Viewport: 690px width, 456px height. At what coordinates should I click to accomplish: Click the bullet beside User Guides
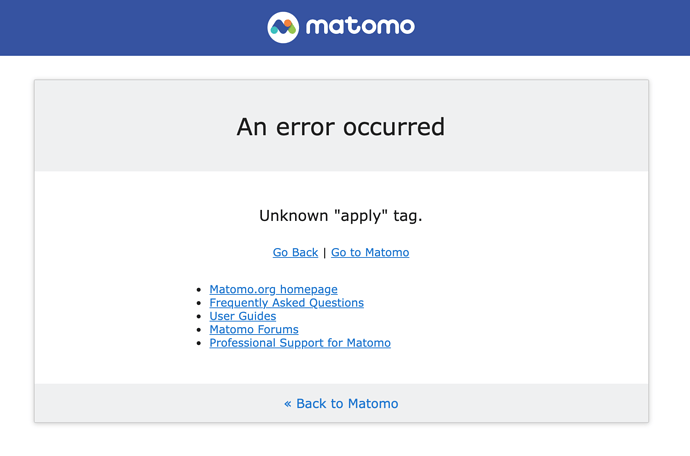point(199,316)
